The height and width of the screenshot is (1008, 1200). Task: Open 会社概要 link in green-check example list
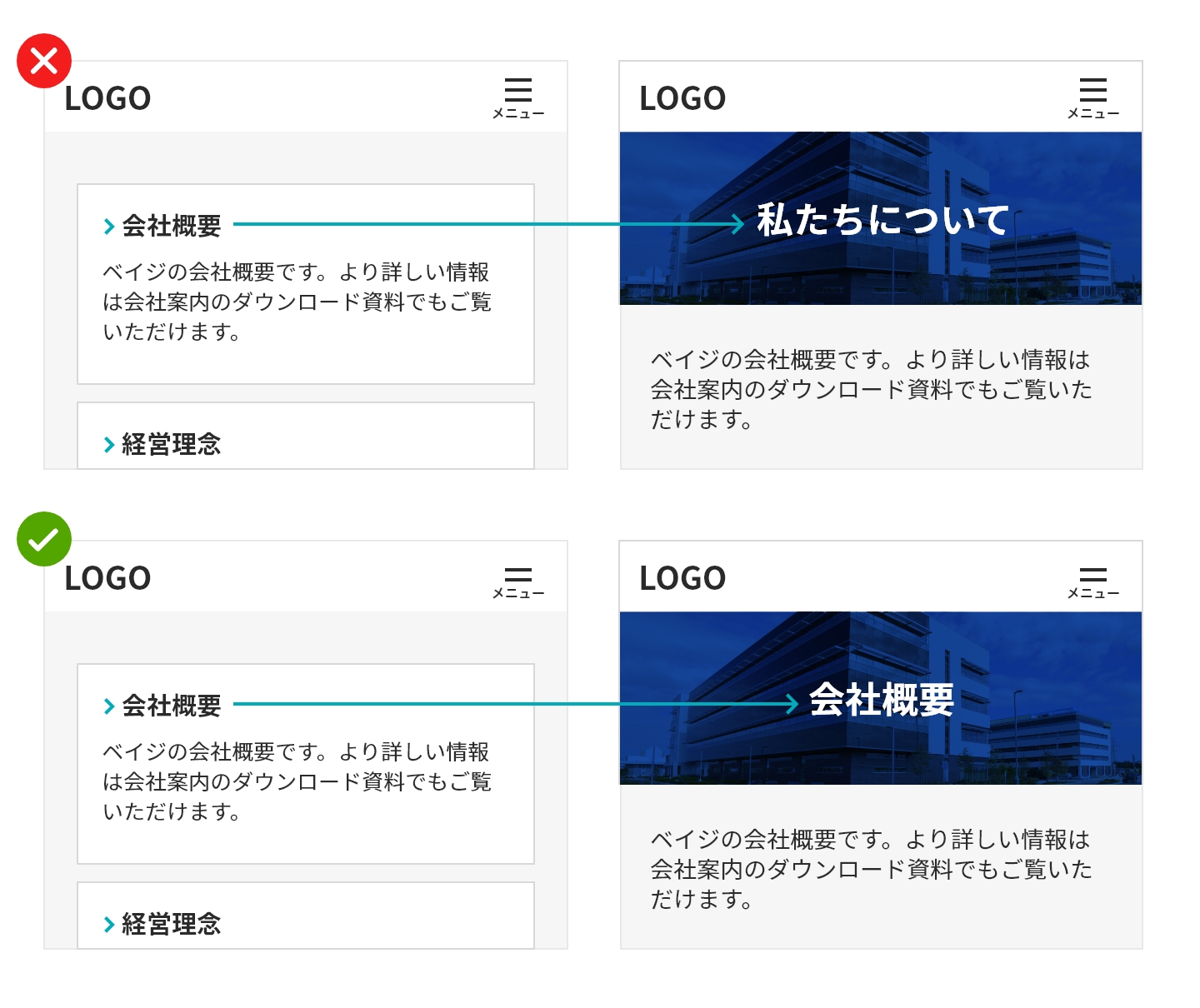162,706
